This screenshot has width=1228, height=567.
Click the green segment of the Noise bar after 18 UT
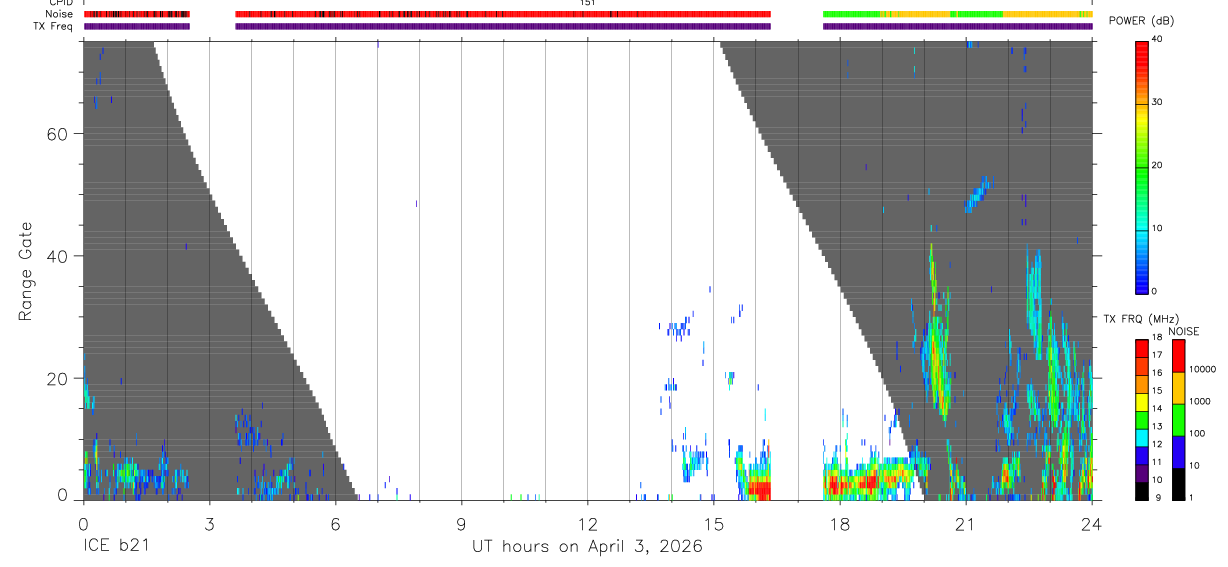click(851, 14)
